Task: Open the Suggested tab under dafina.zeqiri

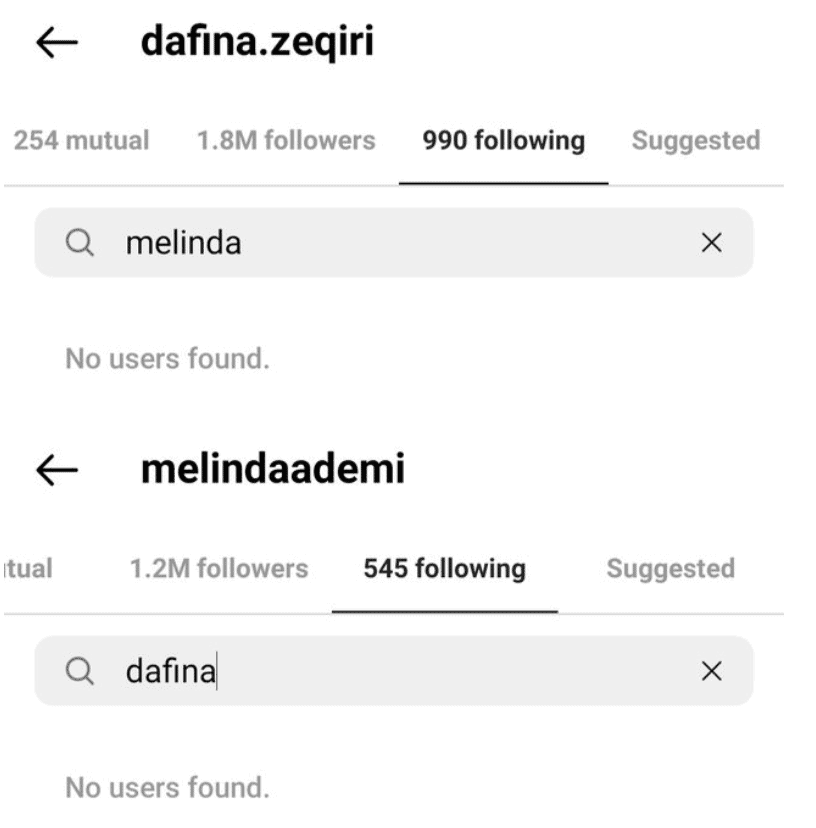Action: point(695,141)
